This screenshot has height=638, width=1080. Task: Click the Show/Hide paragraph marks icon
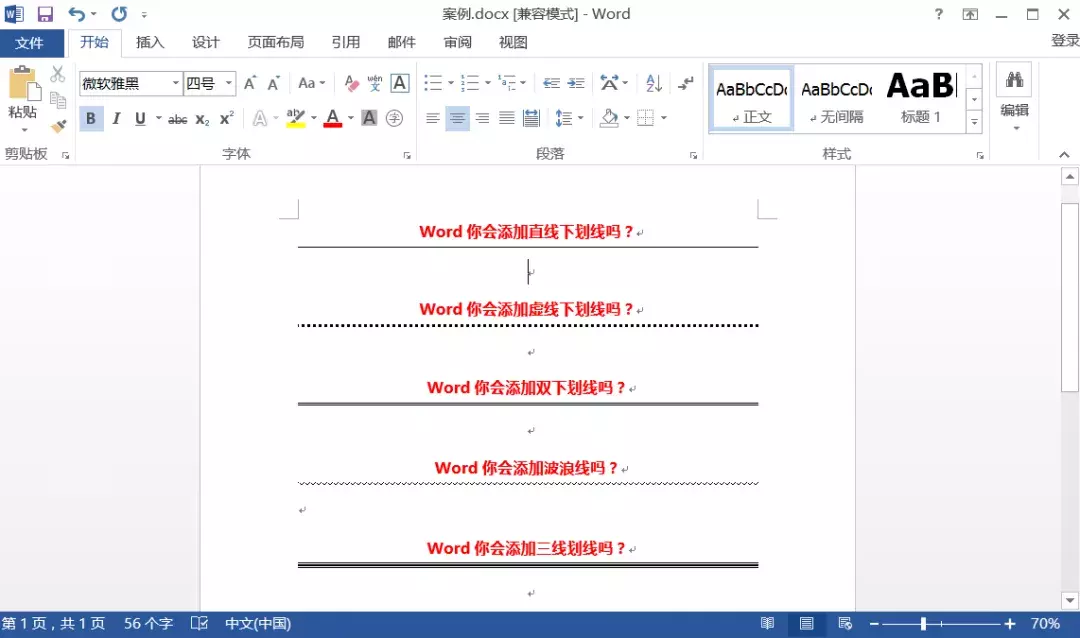point(686,83)
